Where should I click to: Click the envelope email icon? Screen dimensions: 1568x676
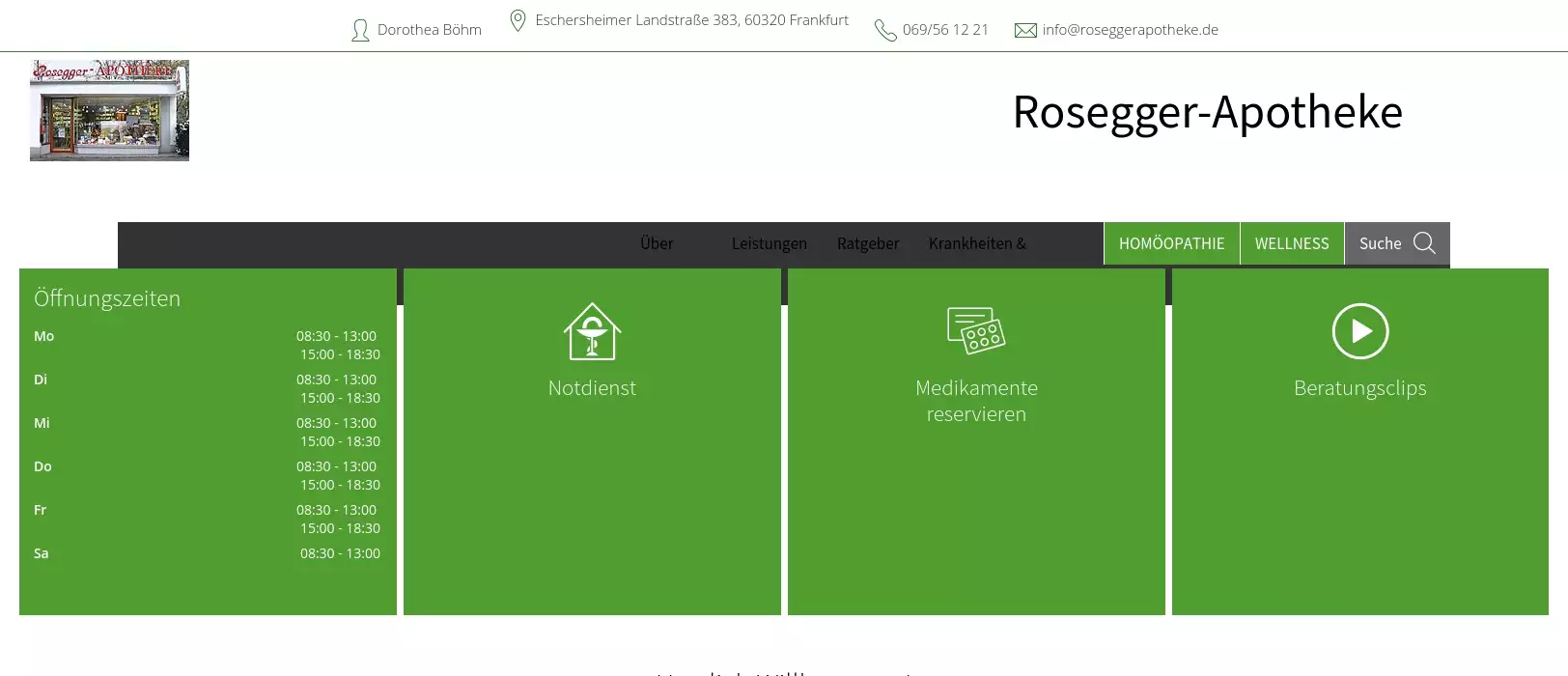pos(1025,31)
